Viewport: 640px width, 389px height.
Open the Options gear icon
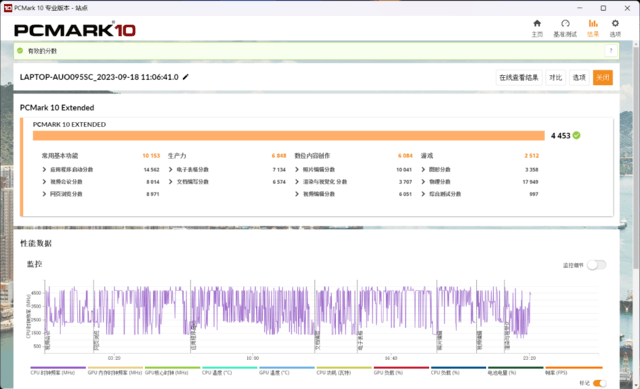pos(615,24)
